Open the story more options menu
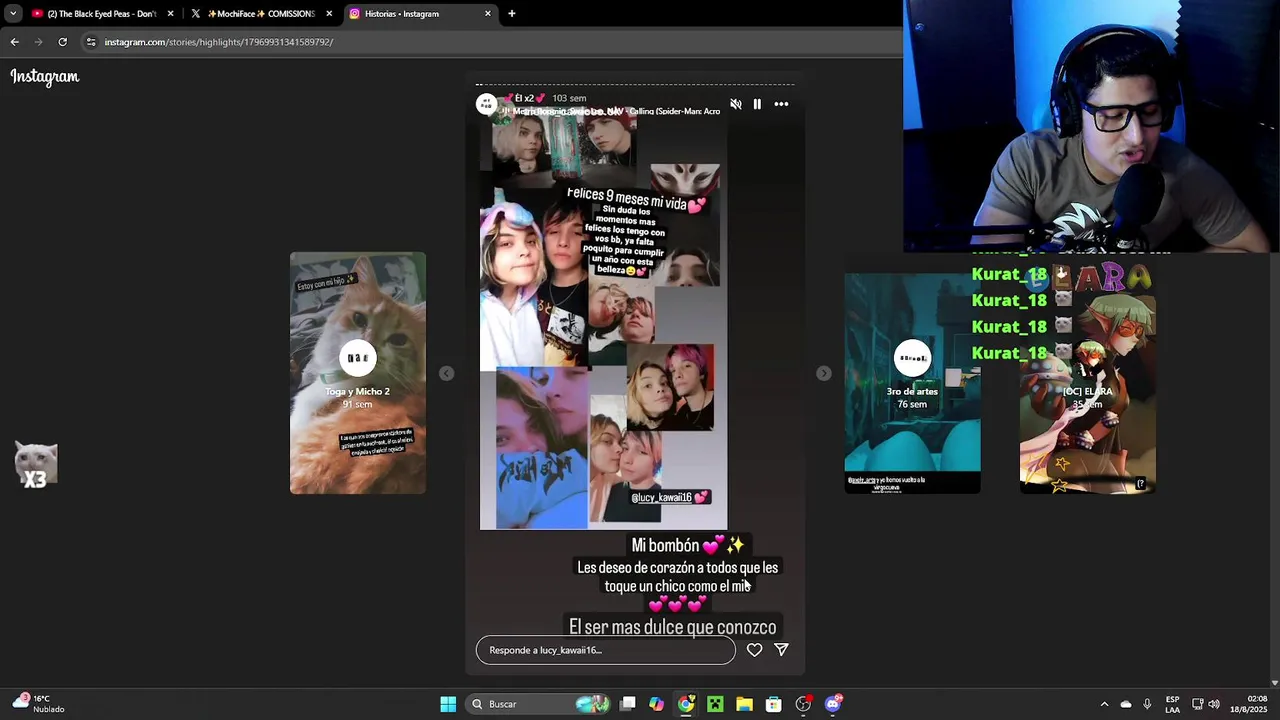The image size is (1280, 720). click(781, 104)
